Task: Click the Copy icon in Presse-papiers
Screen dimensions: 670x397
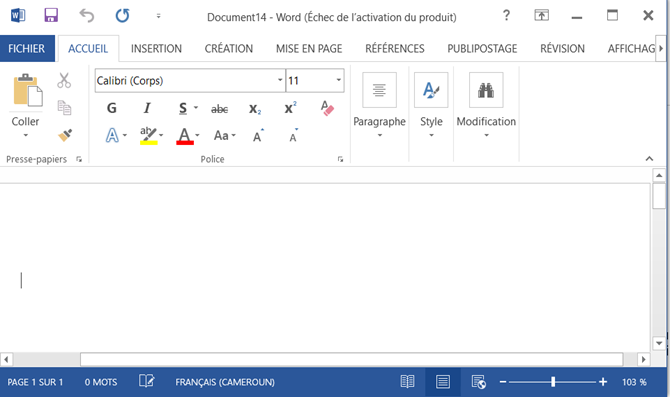Action: 64,108
